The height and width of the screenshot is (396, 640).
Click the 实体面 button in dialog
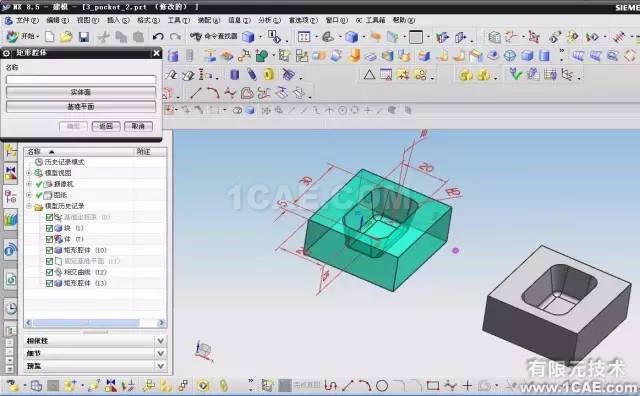click(x=81, y=92)
